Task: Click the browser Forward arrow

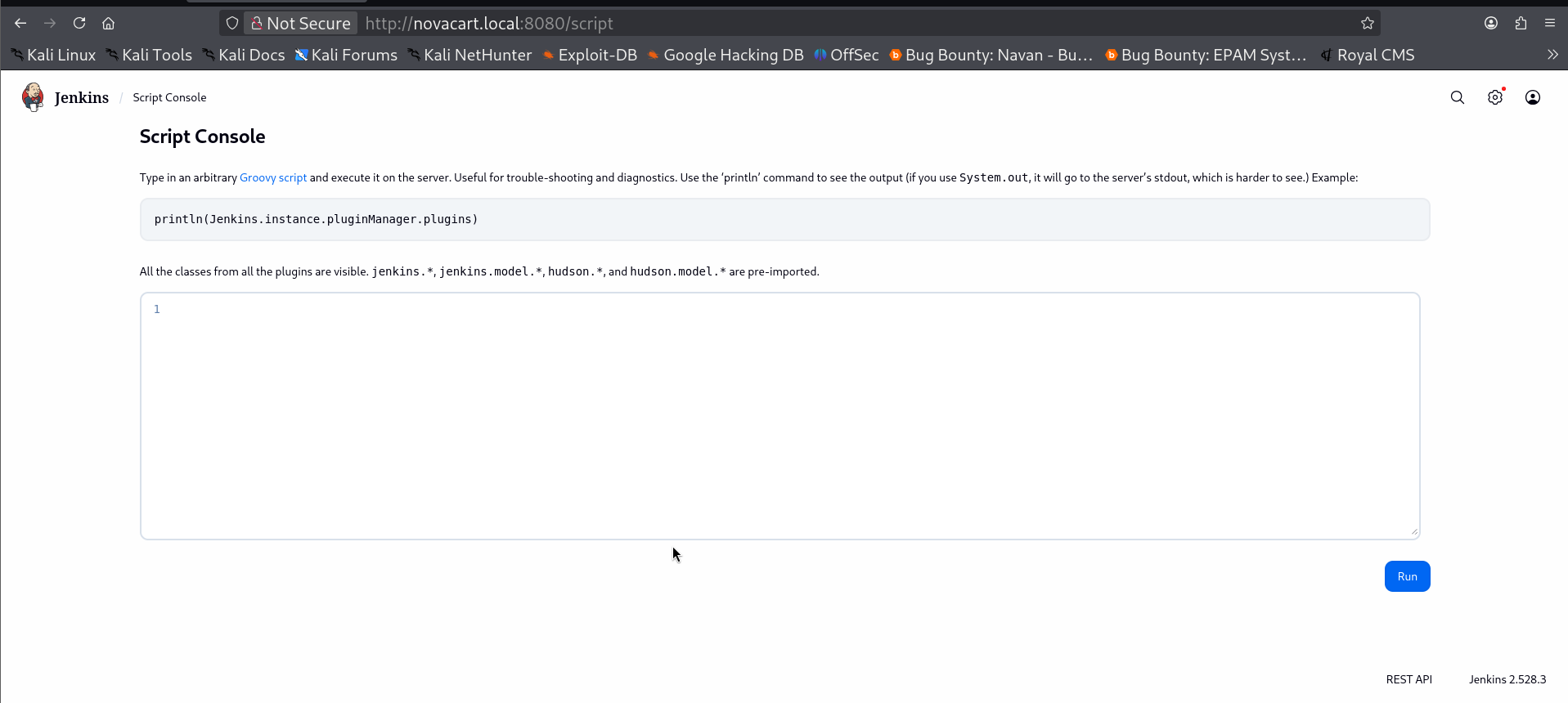Action: click(x=50, y=23)
